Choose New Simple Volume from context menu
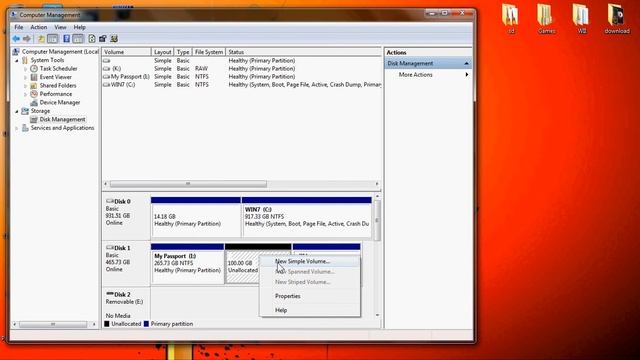The height and width of the screenshot is (360, 640). tap(310, 261)
